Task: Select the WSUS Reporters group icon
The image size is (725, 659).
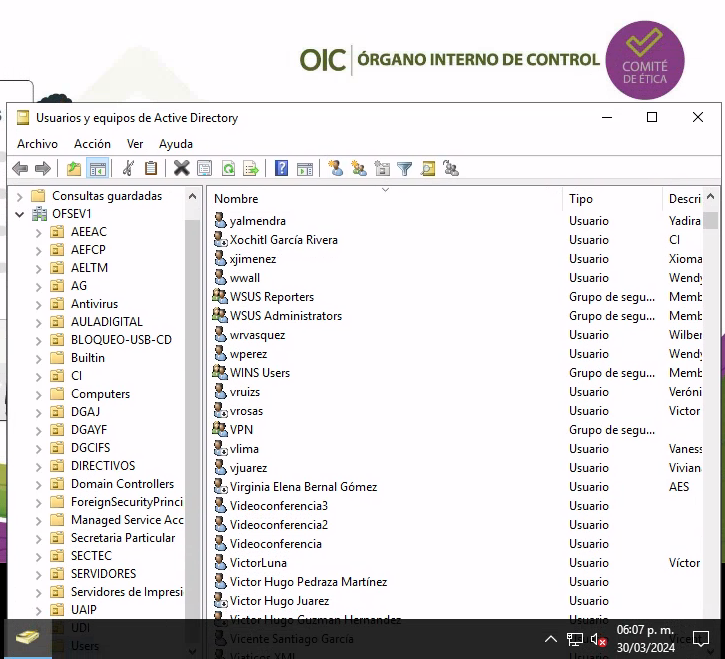Action: [220, 296]
